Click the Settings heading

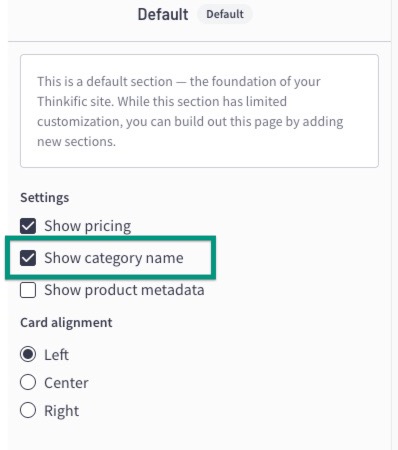[x=45, y=198]
